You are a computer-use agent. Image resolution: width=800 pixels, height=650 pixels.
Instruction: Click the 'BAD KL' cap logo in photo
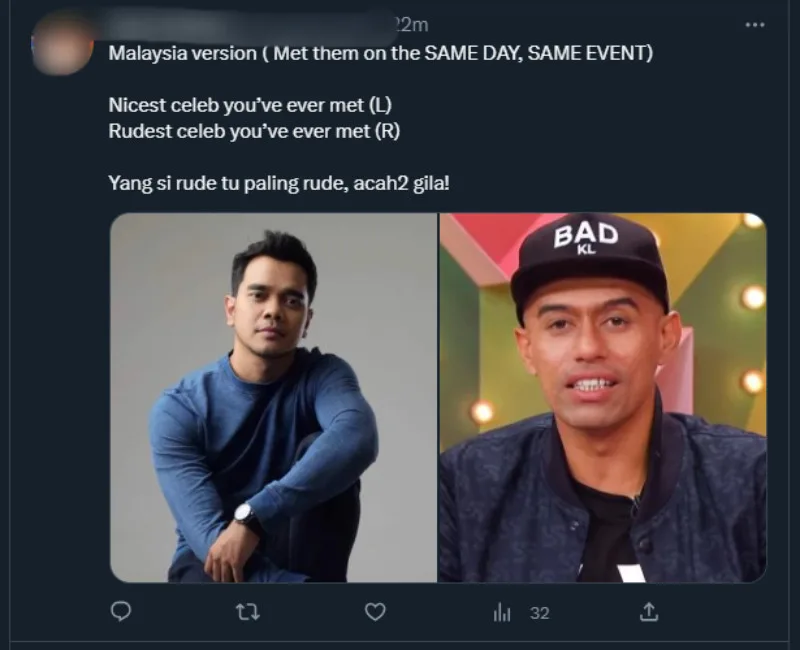click(586, 238)
